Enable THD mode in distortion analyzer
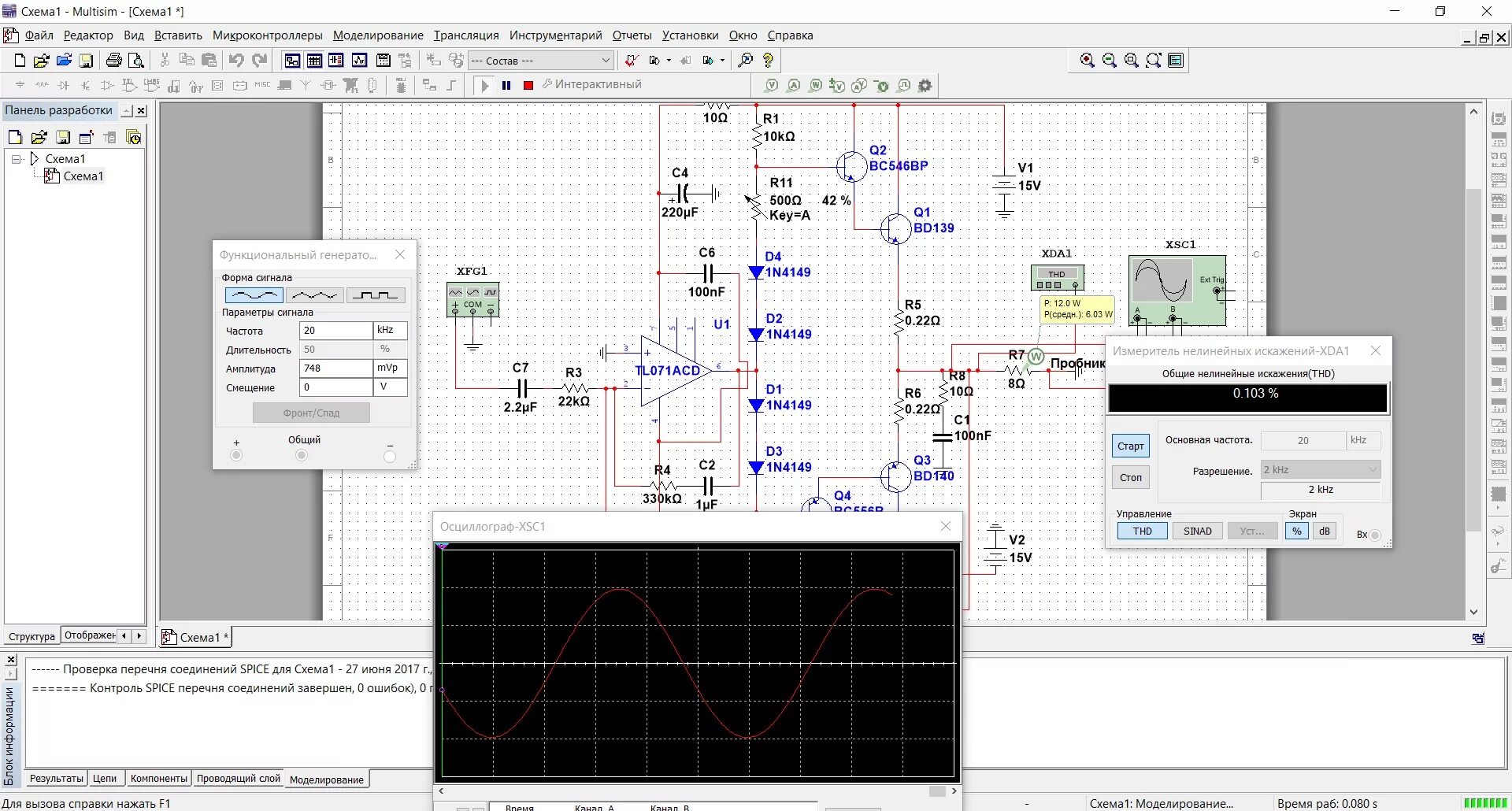 click(x=1142, y=531)
